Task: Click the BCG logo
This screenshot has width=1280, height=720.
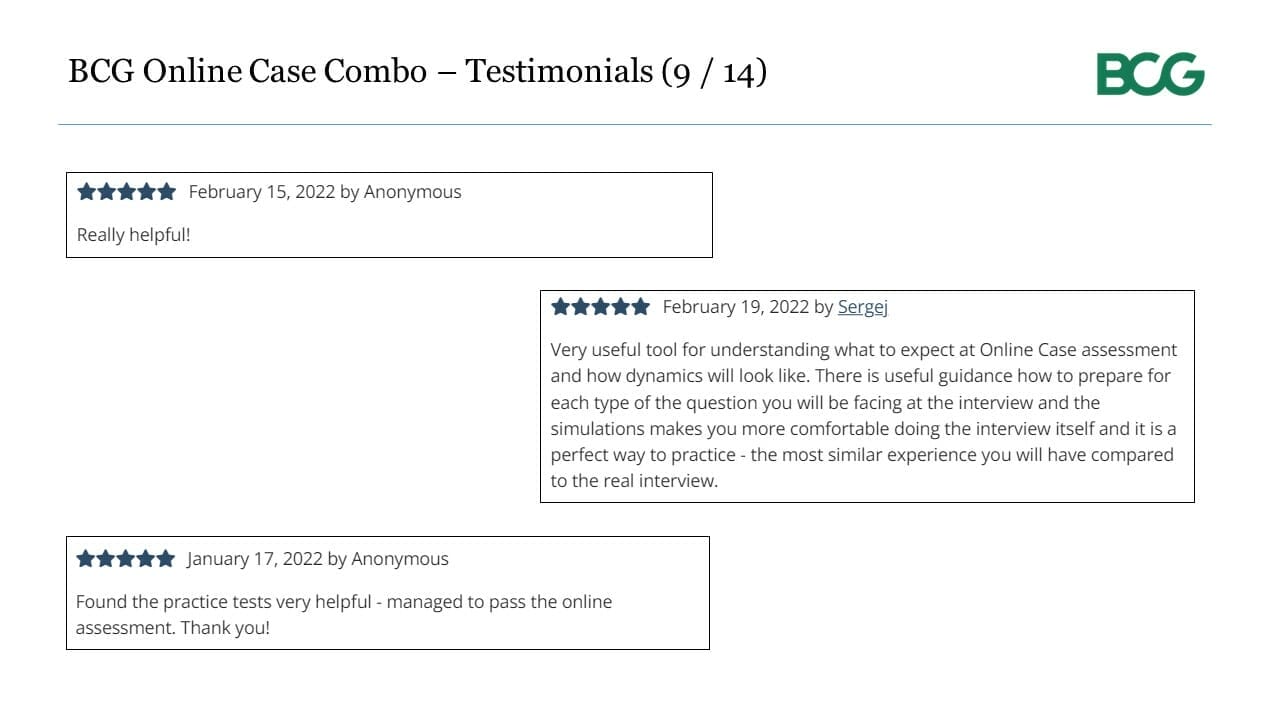Action: coord(1150,74)
